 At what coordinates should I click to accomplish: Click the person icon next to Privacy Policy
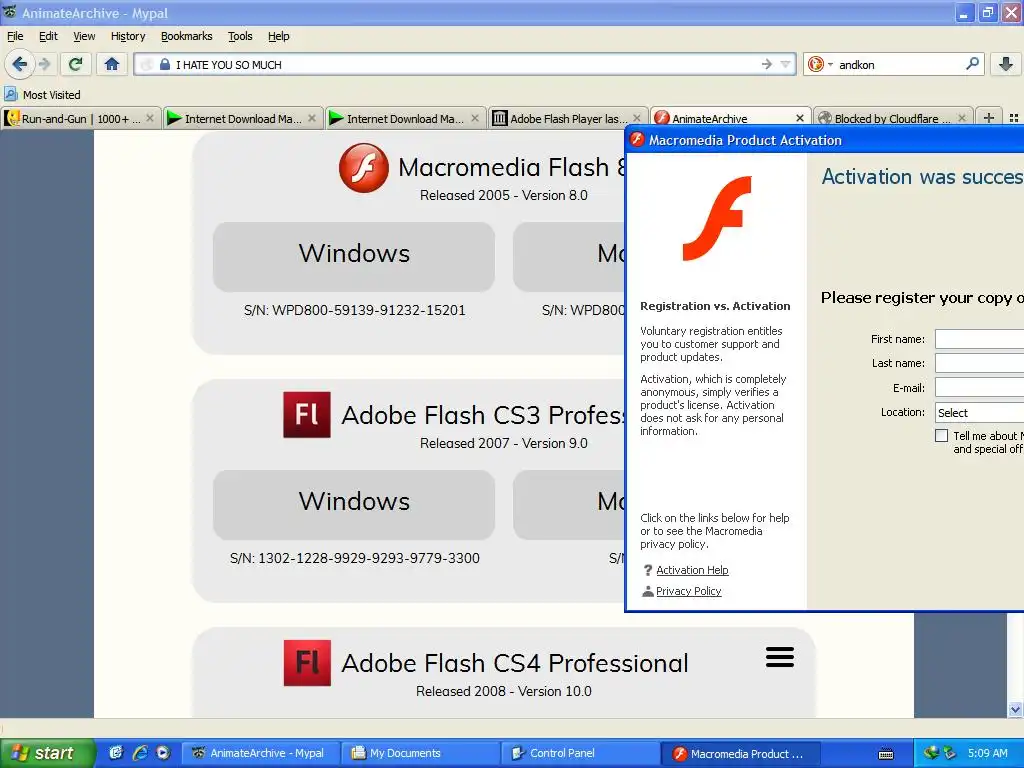[x=648, y=591]
